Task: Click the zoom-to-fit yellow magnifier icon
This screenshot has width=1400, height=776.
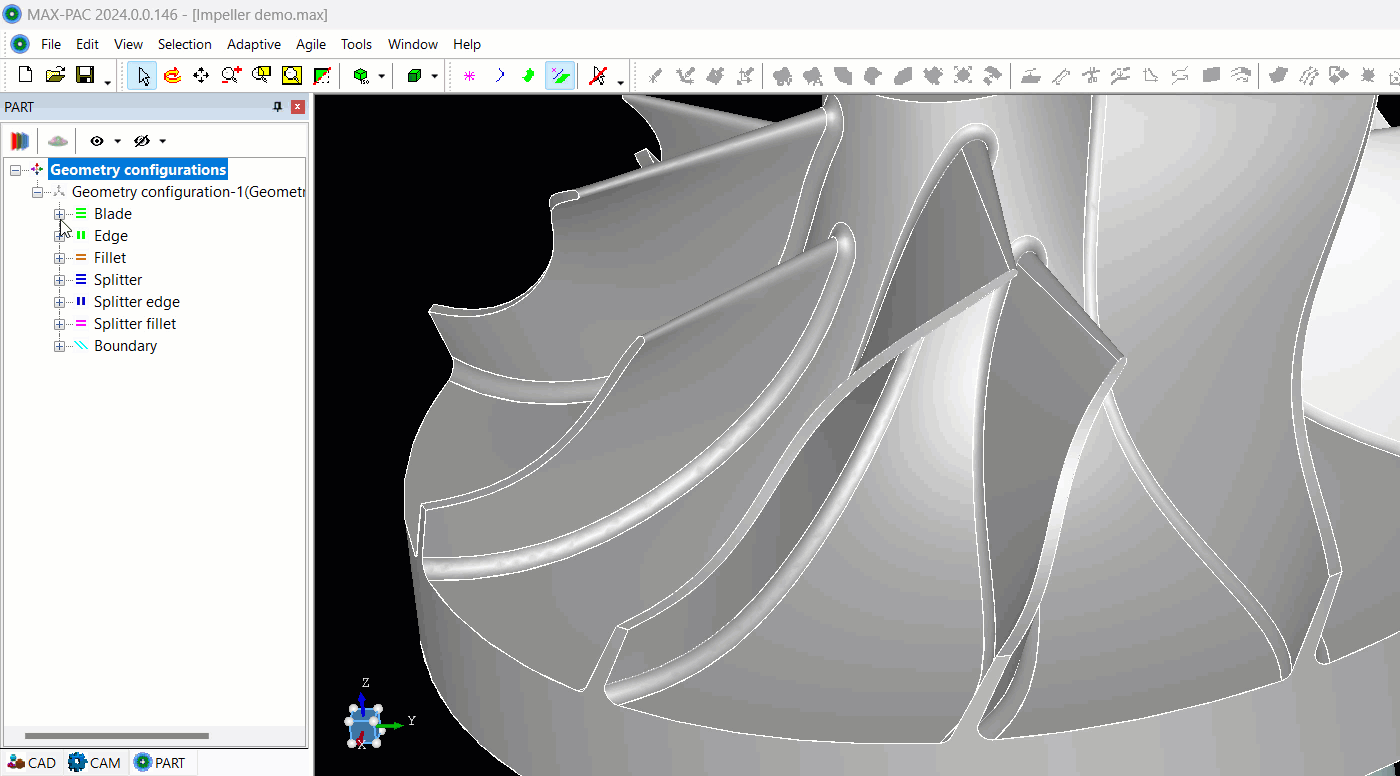Action: (291, 76)
